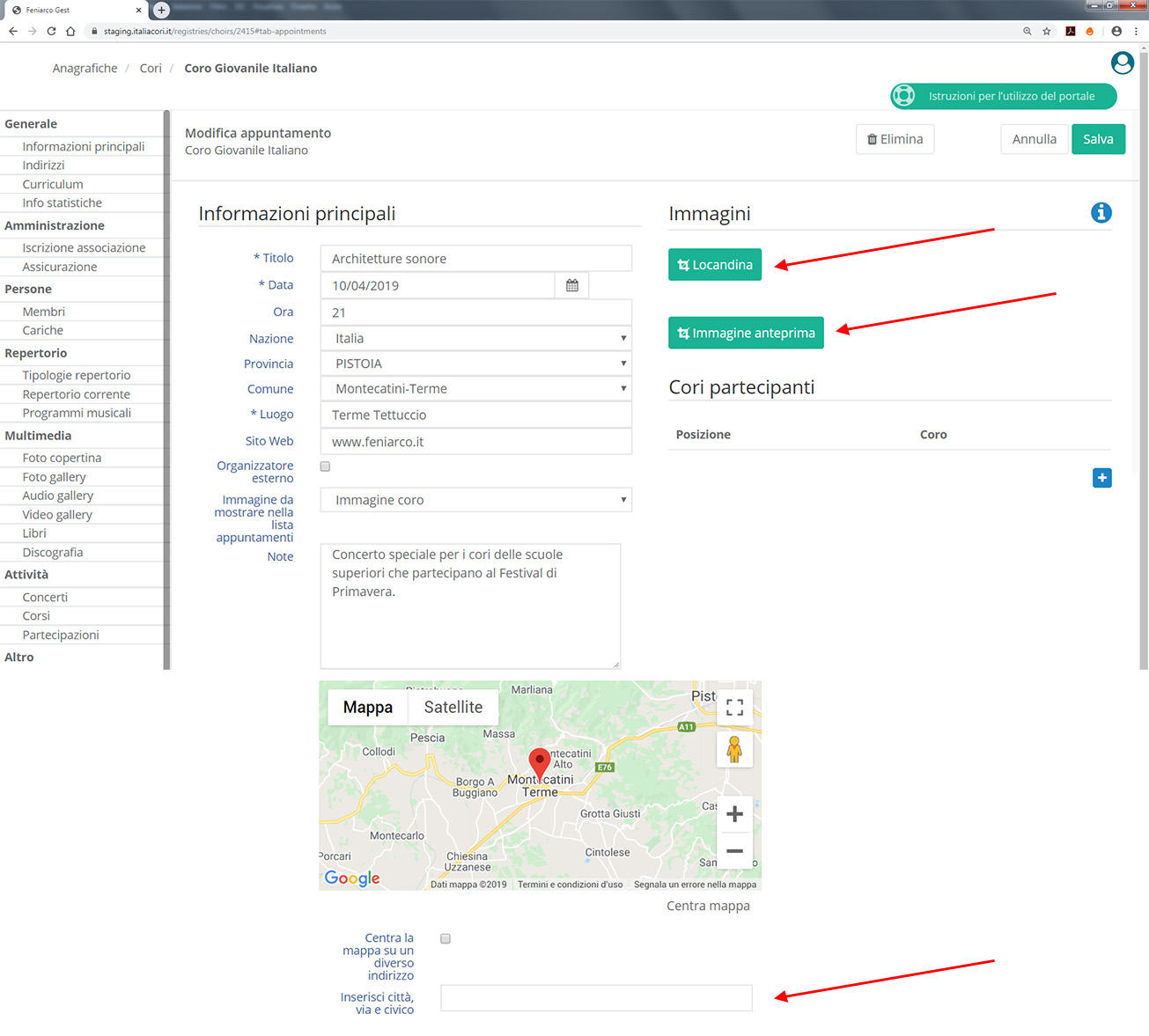Add a participating choir with plus icon
This screenshot has height=1036, width=1149.
coord(1101,478)
